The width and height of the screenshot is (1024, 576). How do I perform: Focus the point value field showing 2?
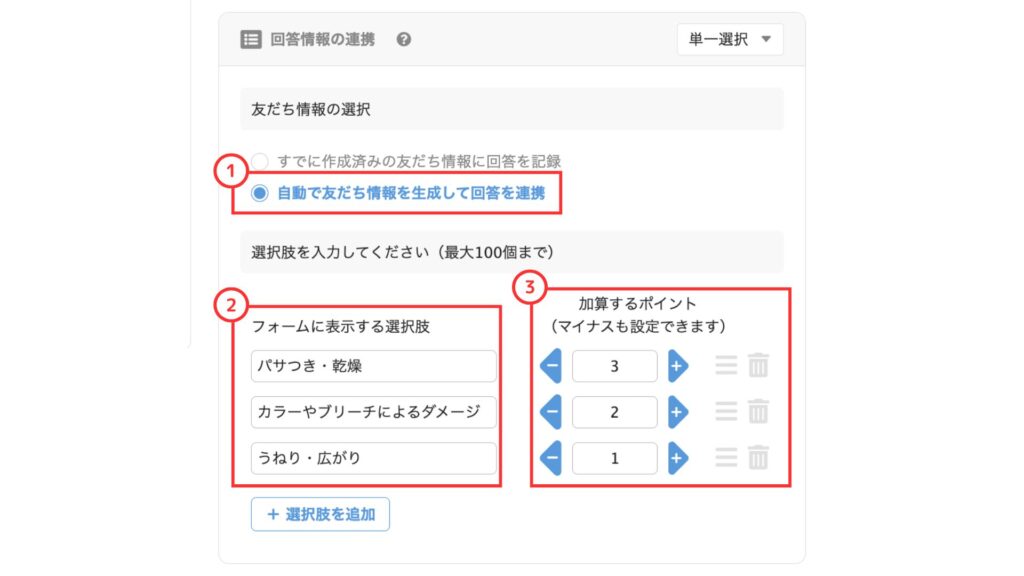tap(615, 412)
